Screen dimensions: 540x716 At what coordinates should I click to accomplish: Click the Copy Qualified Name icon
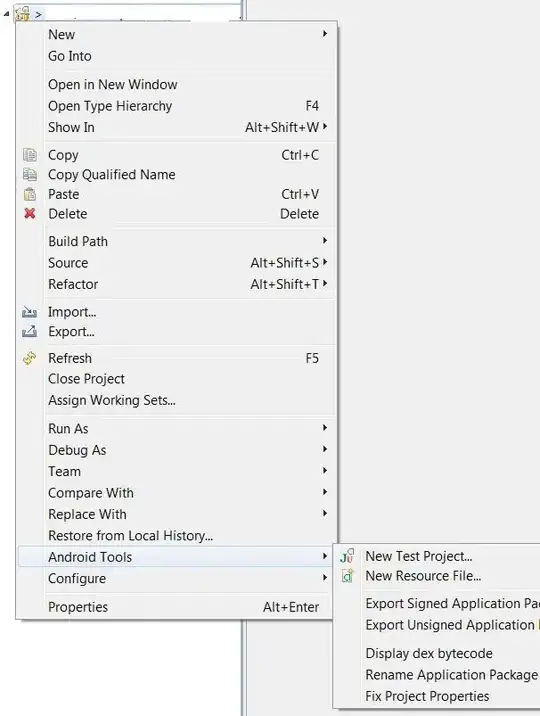(30, 174)
